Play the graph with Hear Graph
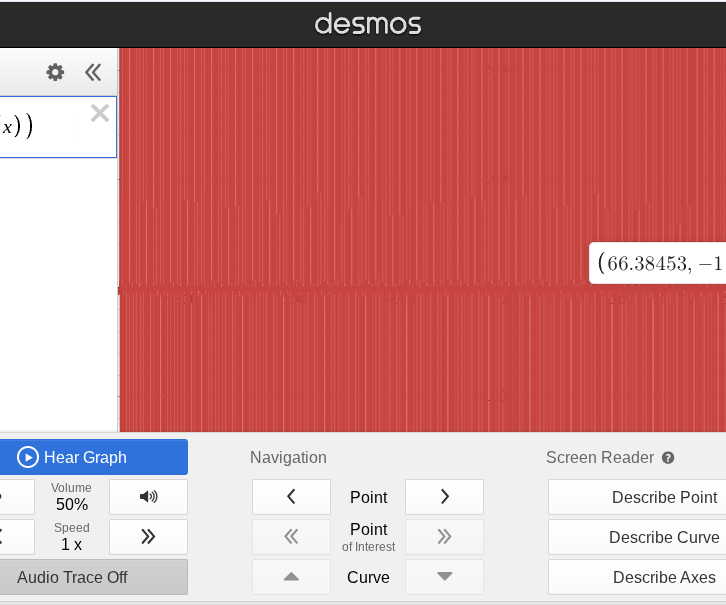 93,457
